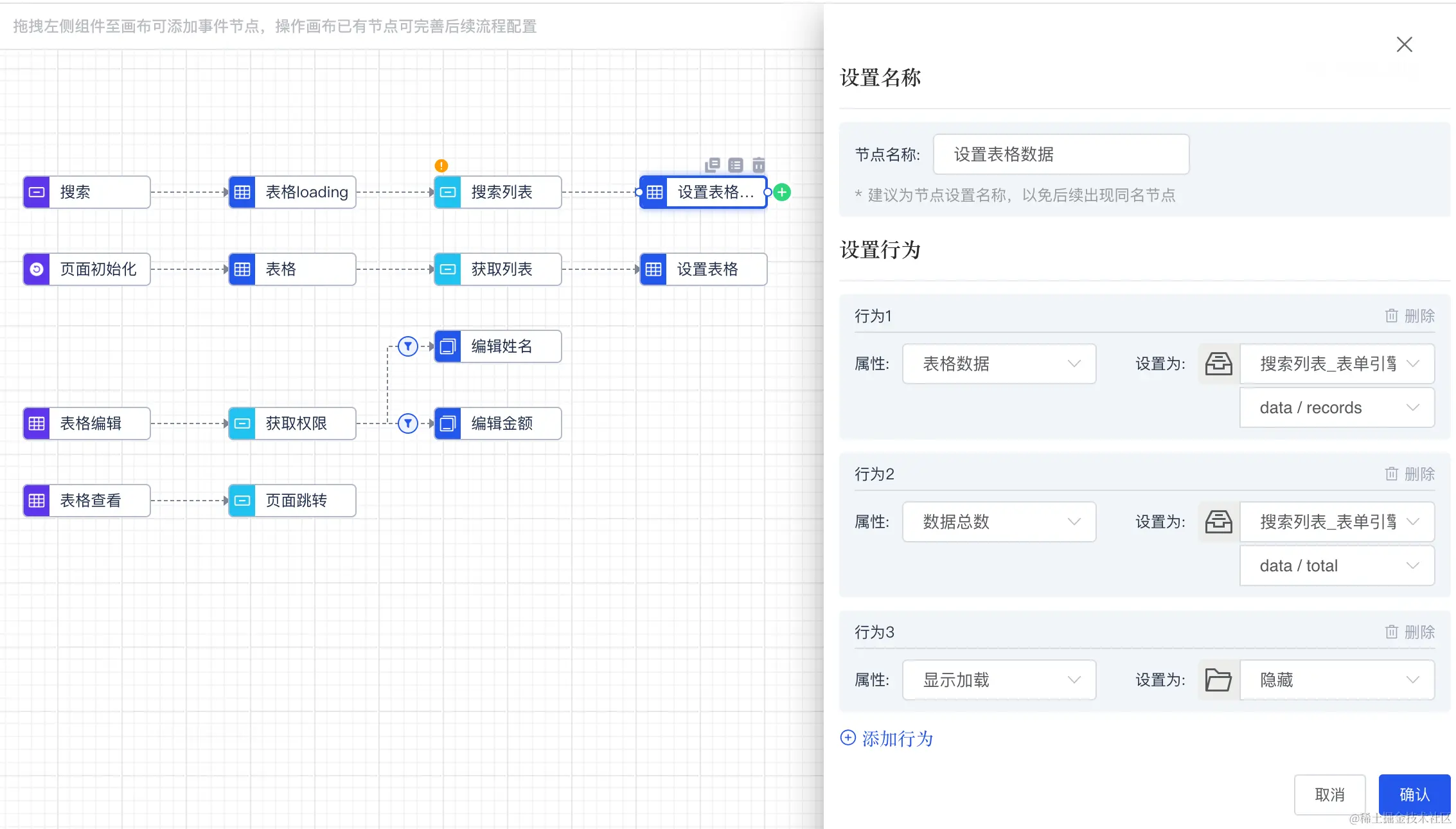Viewport: 1456px width, 829px height.
Task: Click the inbox source icon in 行为1
Action: [x=1218, y=364]
